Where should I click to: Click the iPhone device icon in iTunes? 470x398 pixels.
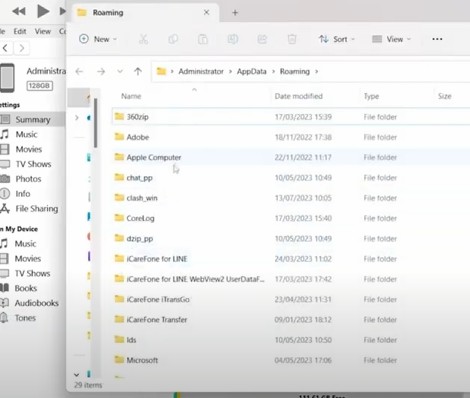click(x=7, y=78)
